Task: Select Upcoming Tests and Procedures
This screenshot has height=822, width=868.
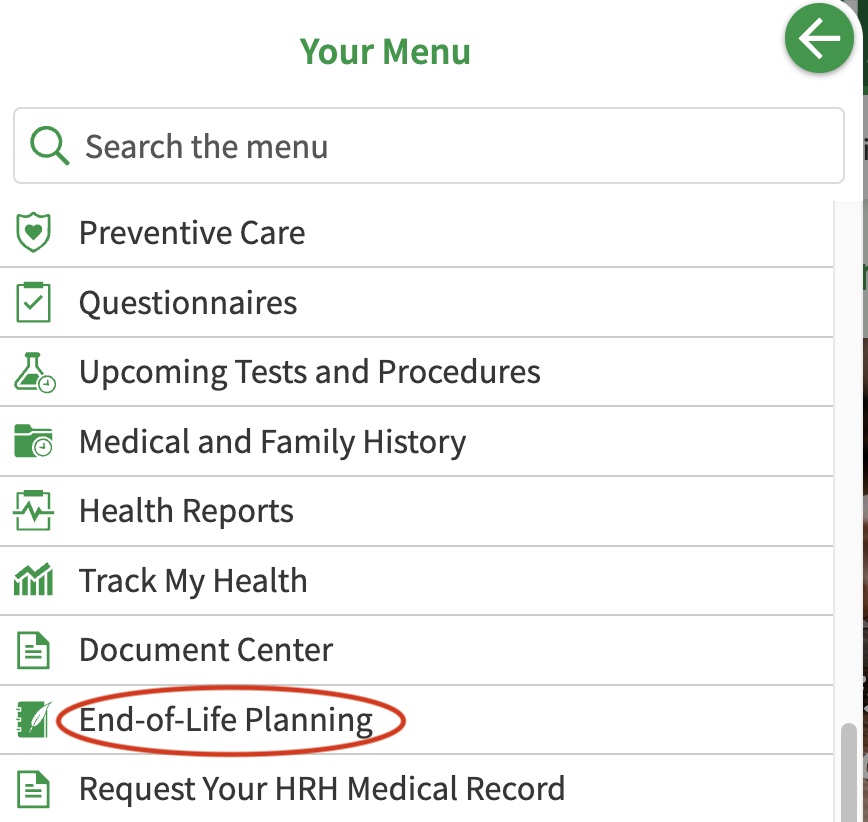Action: point(416,372)
